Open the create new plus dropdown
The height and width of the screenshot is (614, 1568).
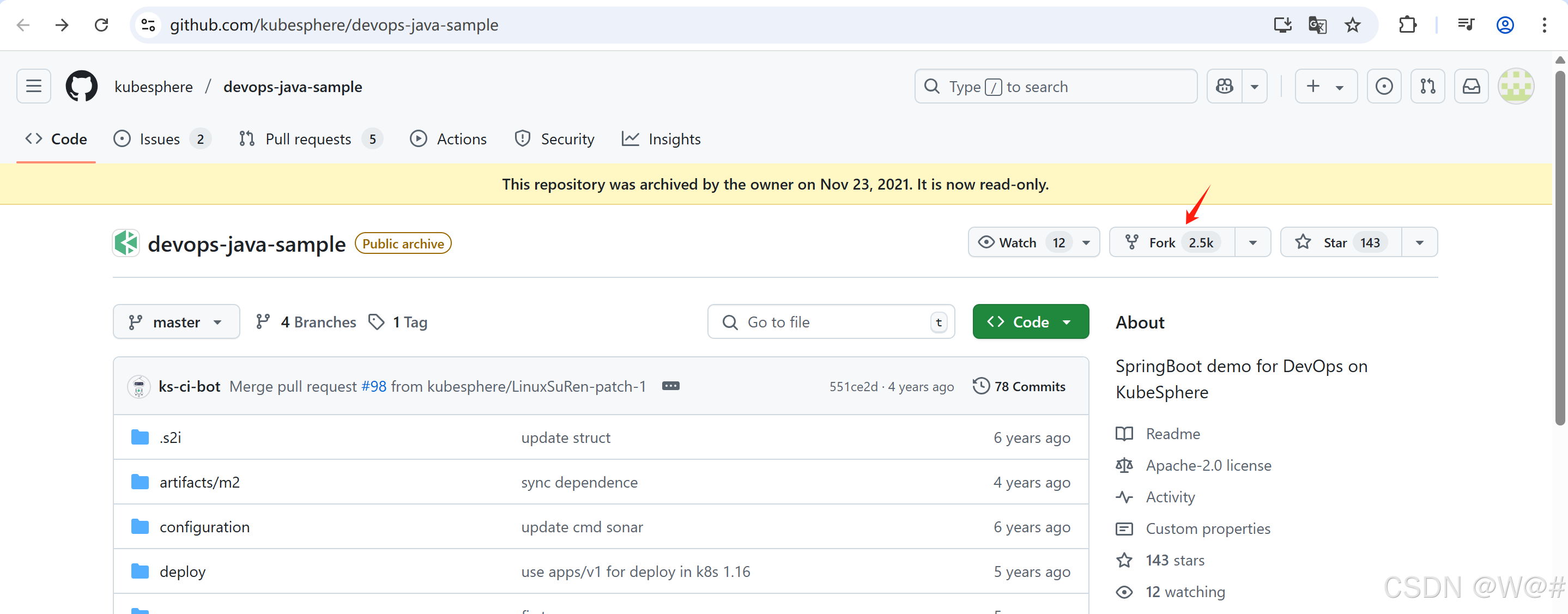tap(1325, 87)
